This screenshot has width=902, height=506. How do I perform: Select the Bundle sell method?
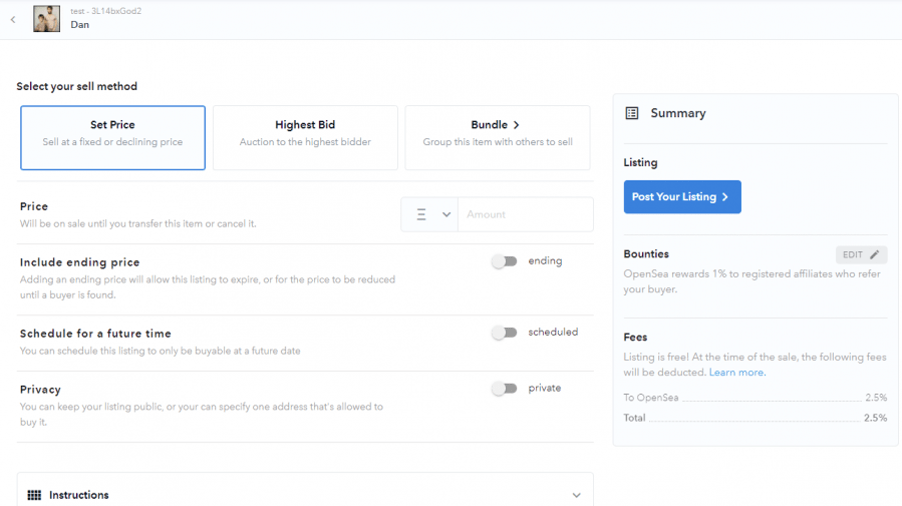498,137
